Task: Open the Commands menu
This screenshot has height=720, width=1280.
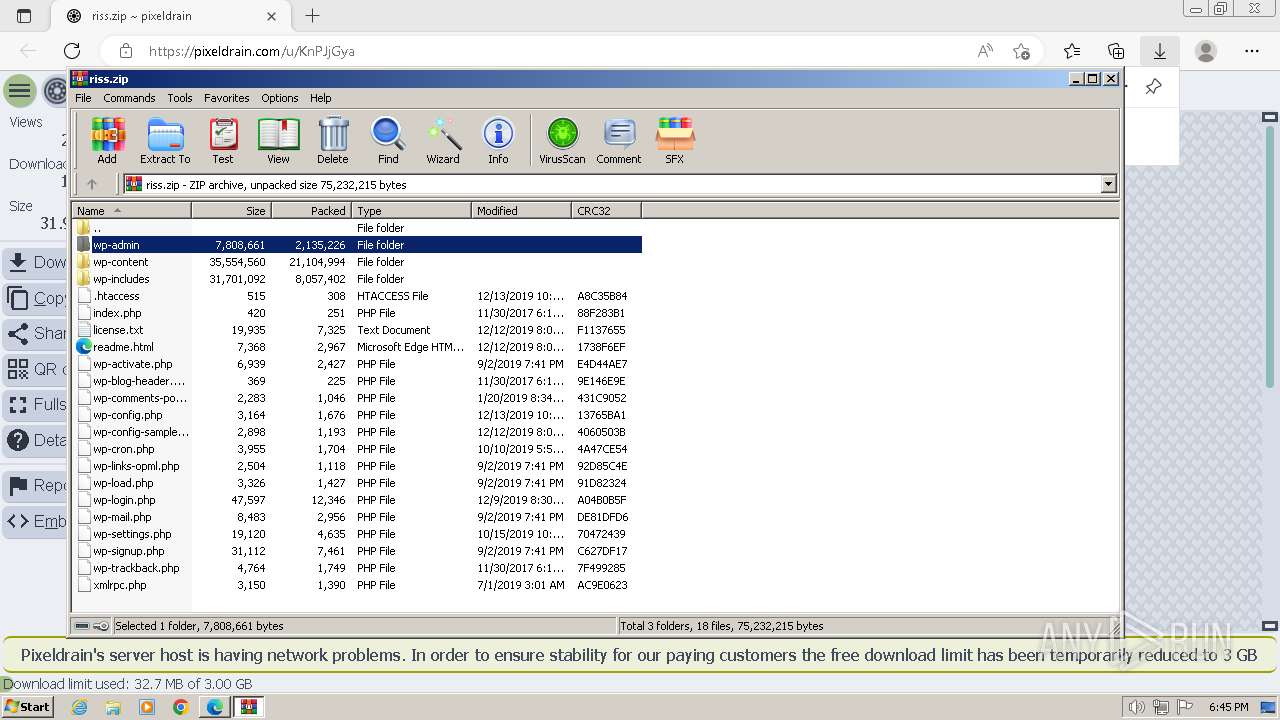Action: pyautogui.click(x=129, y=98)
